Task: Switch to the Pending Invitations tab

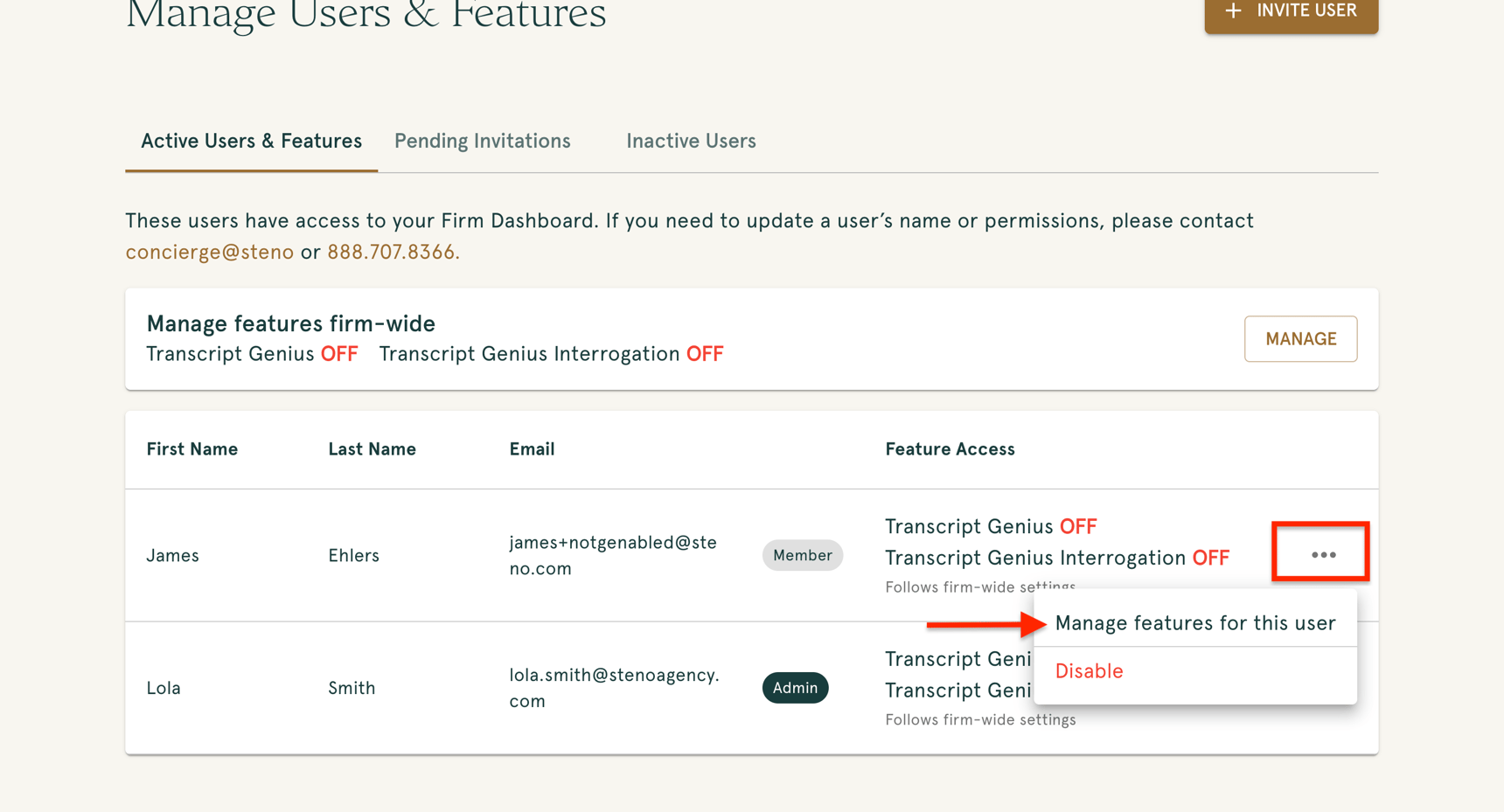Action: [x=482, y=140]
